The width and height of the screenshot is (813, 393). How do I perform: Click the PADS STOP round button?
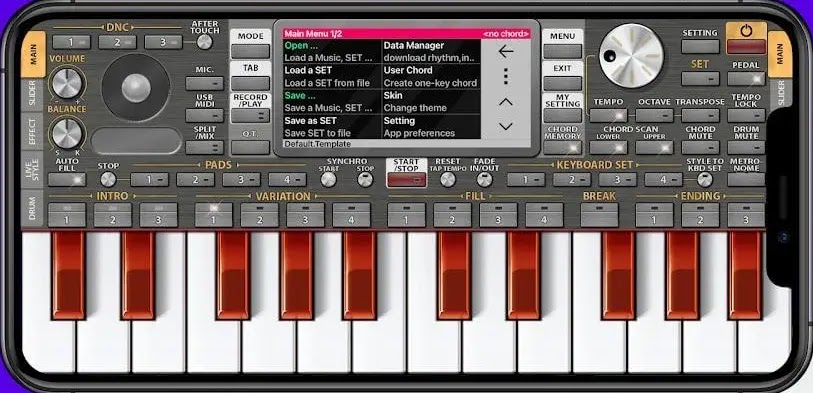(108, 179)
